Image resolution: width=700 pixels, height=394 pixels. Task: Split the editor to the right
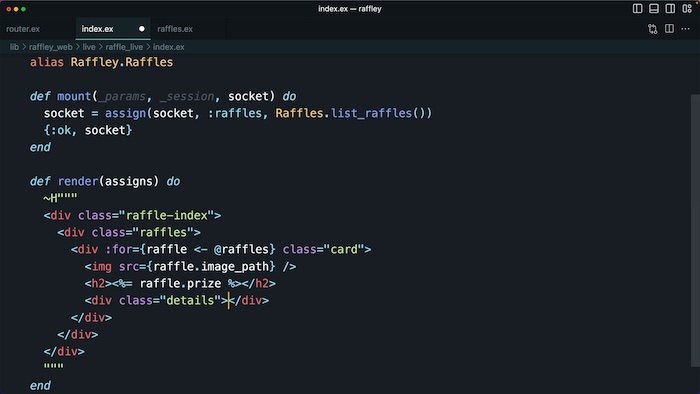click(669, 29)
